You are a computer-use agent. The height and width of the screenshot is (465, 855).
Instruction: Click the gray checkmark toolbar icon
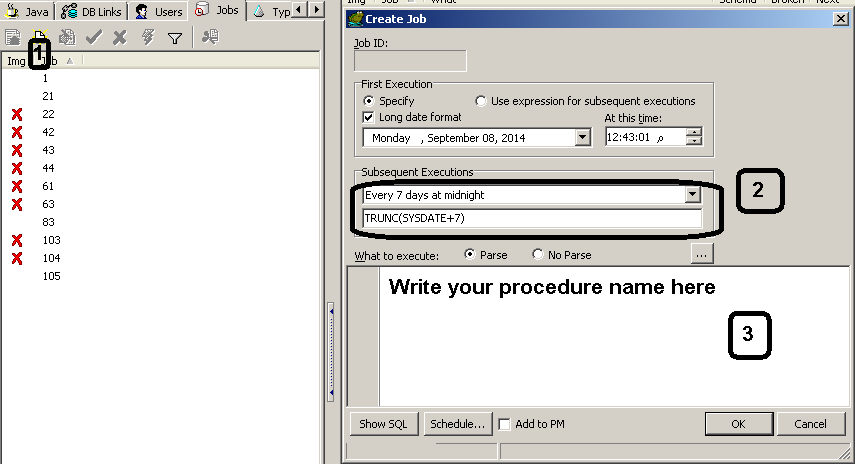coord(94,38)
